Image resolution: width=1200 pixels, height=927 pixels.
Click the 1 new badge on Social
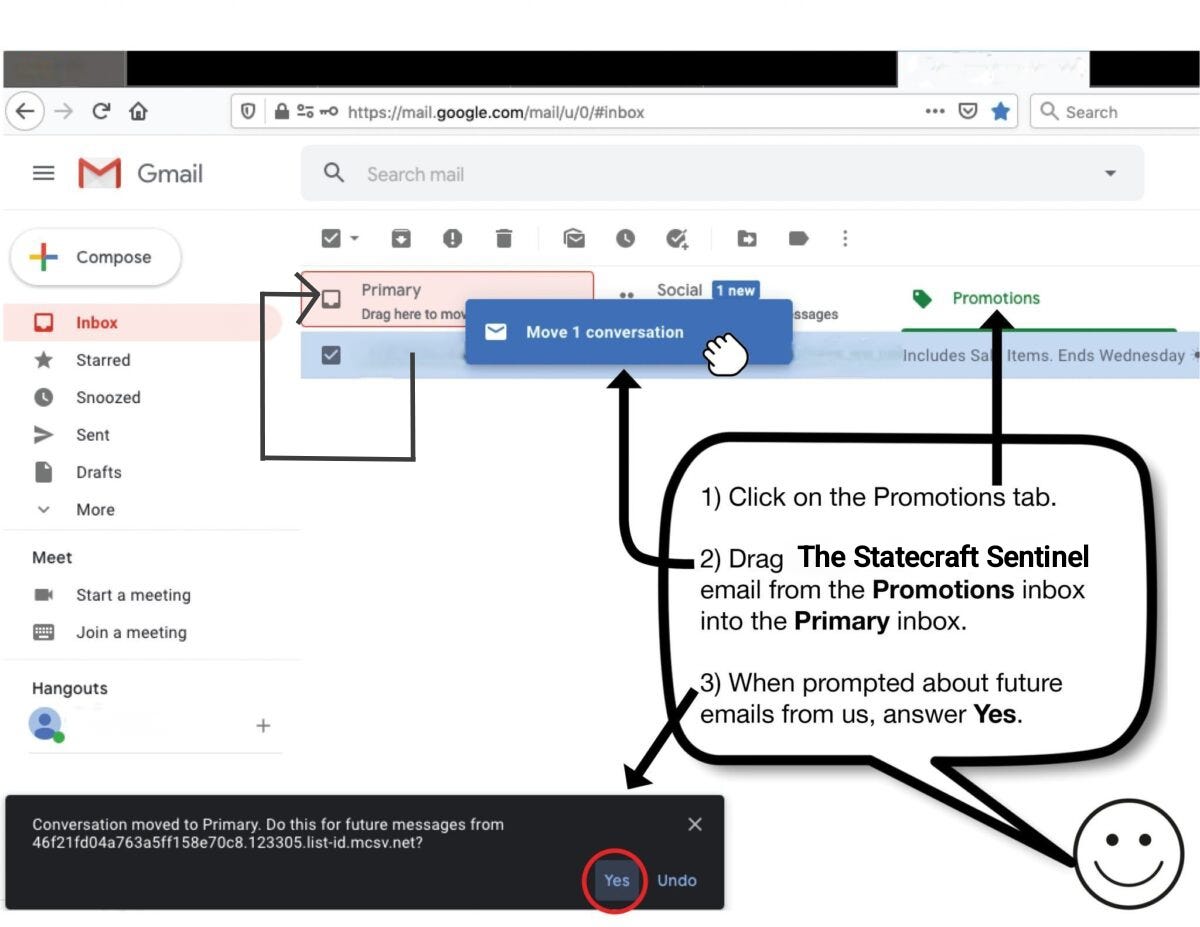pyautogui.click(x=736, y=290)
